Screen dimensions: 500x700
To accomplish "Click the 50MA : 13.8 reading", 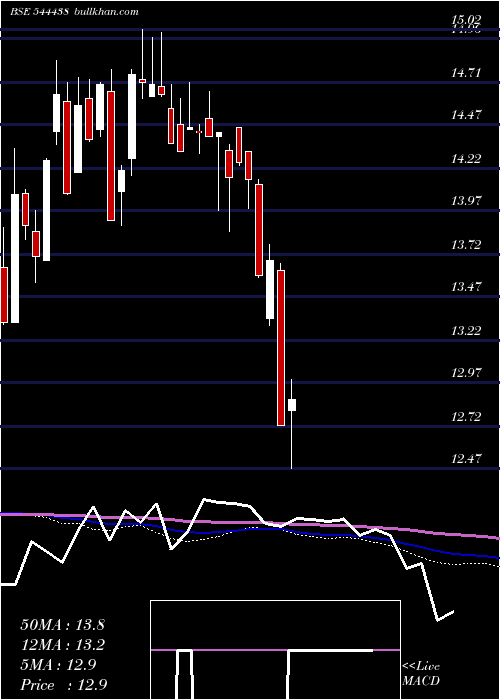I will pos(62,625).
